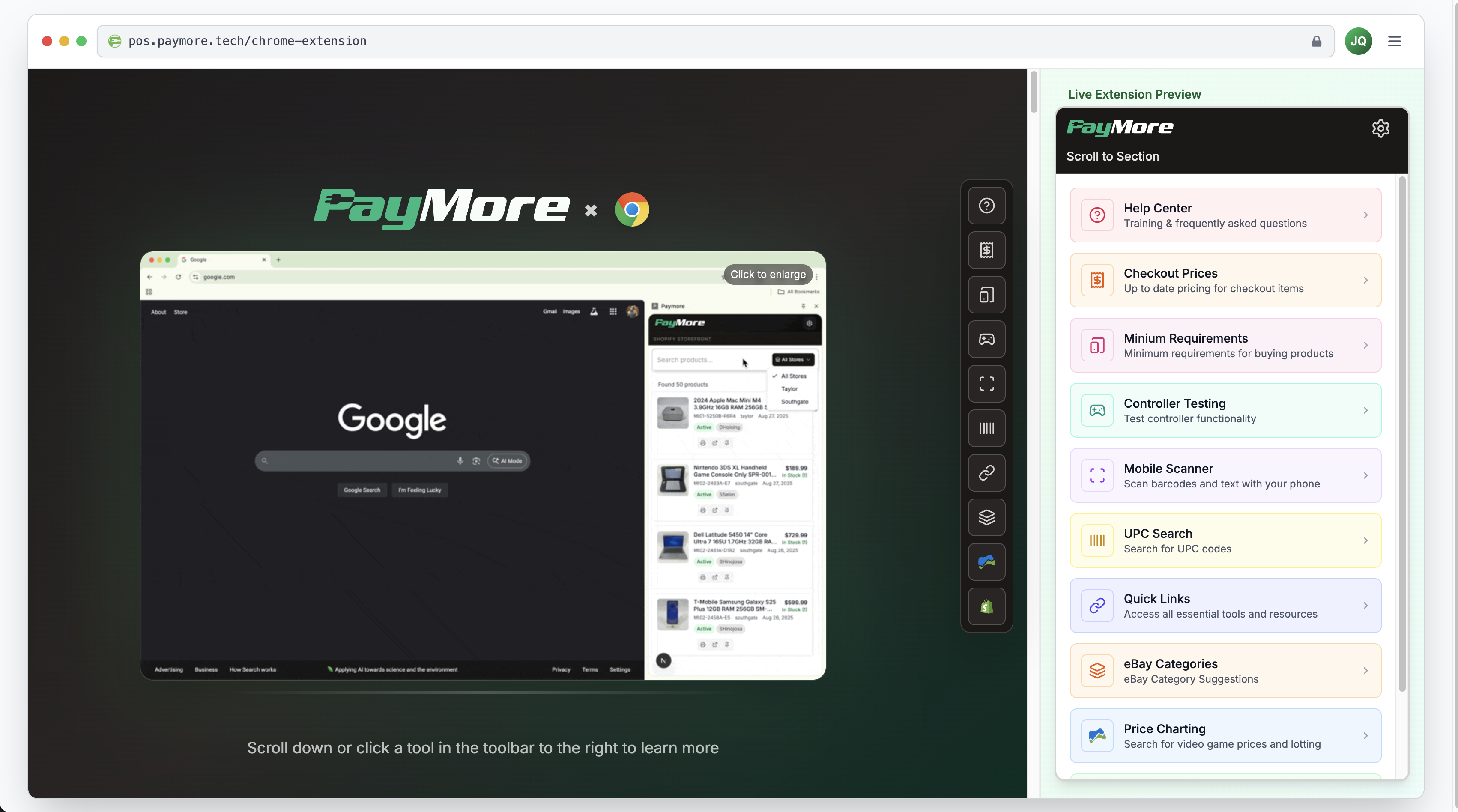The width and height of the screenshot is (1458, 812).
Task: Select the barcode UPC toolbar icon
Action: [x=986, y=428]
